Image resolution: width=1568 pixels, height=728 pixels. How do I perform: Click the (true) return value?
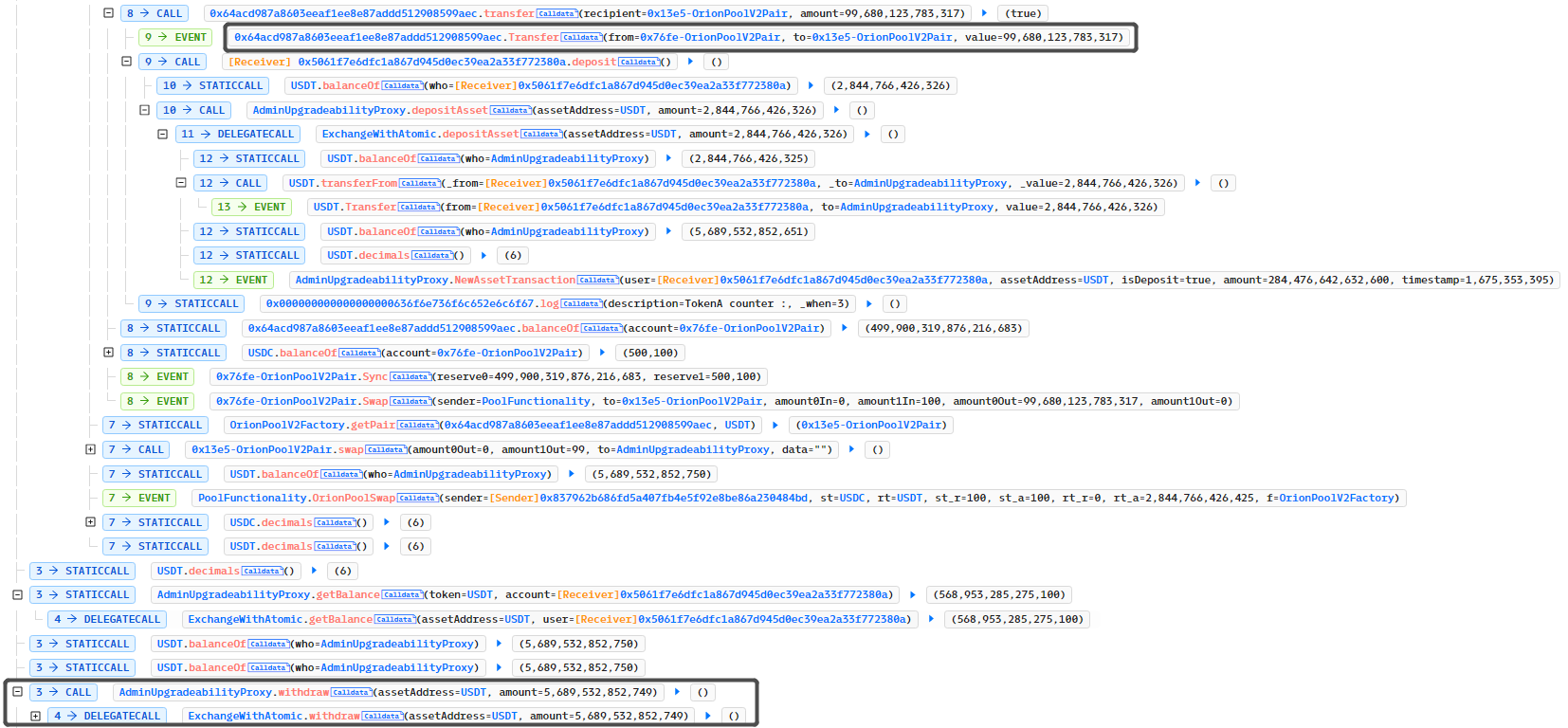click(1024, 14)
